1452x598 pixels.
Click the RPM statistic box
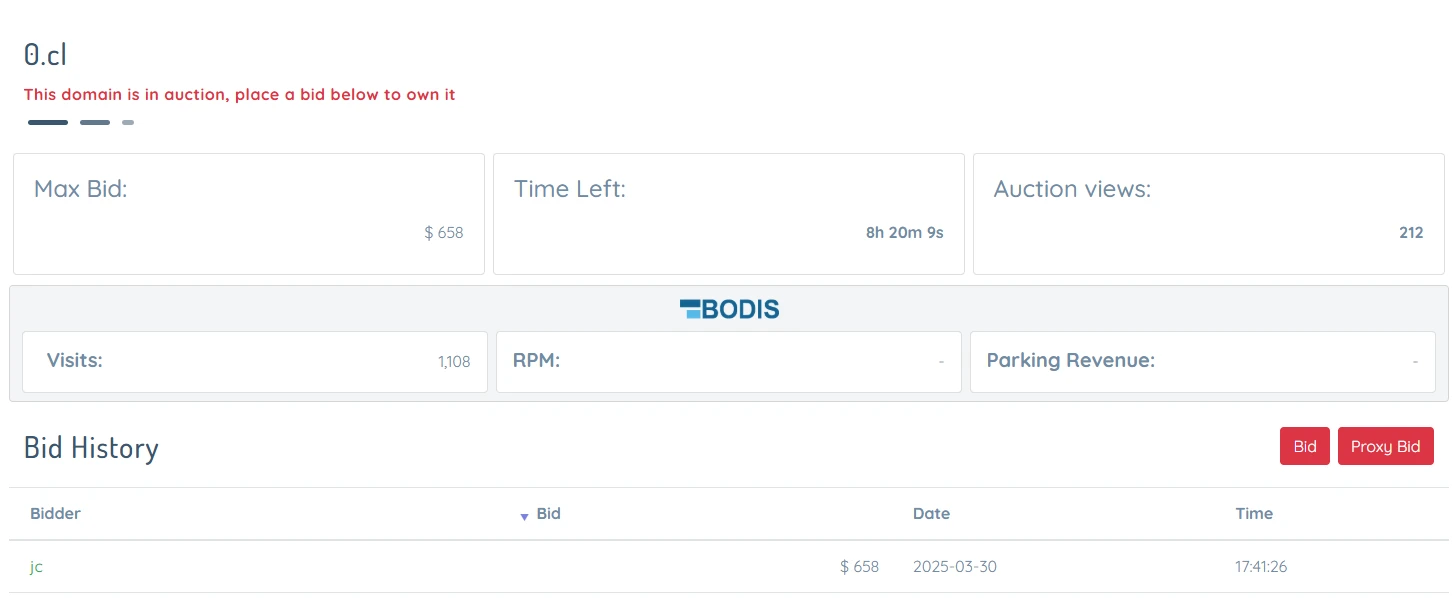[x=728, y=361]
